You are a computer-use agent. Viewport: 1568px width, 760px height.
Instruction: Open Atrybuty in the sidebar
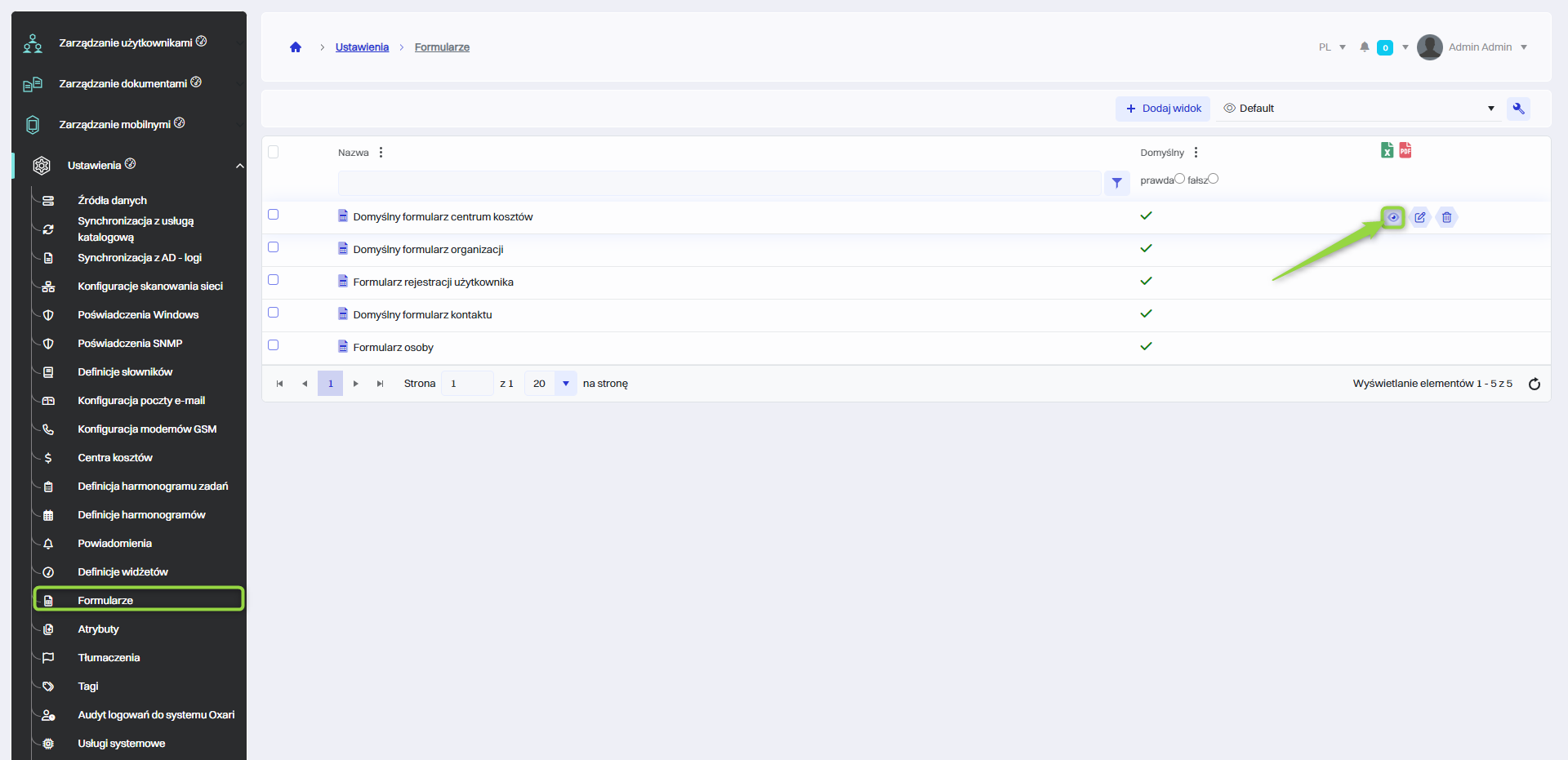coord(98,629)
